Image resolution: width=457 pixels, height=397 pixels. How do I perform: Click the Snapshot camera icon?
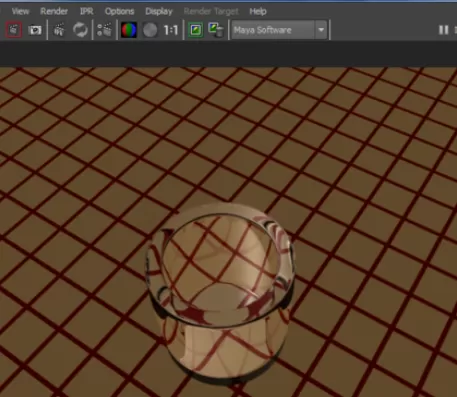click(35, 30)
